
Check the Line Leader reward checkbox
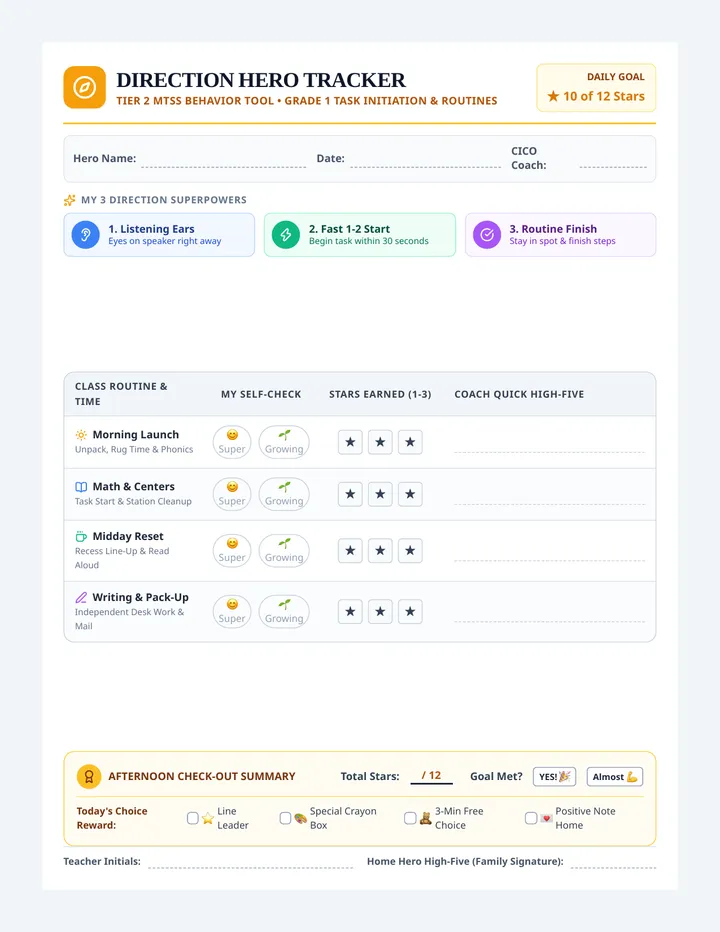(193, 818)
